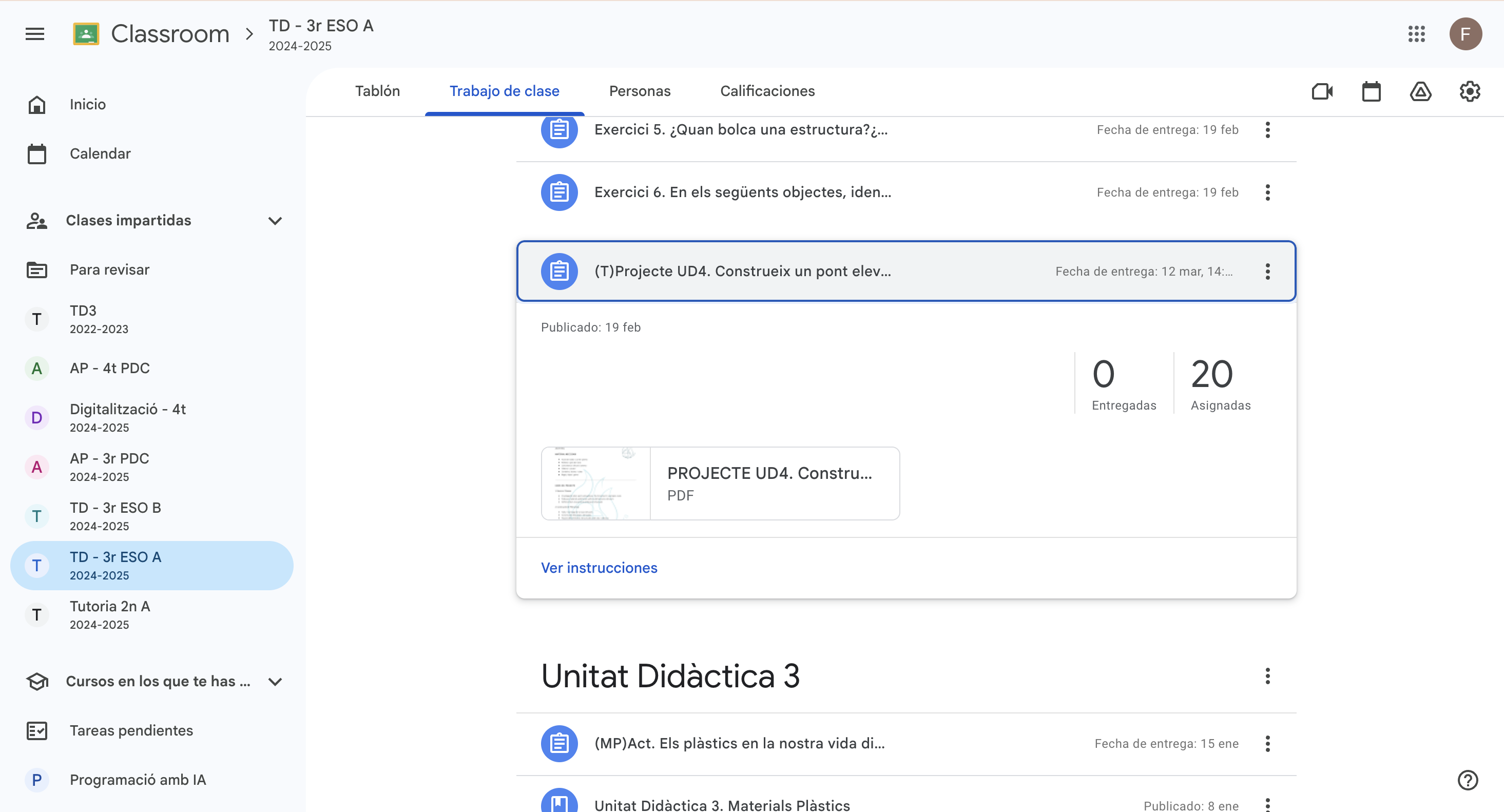The width and height of the screenshot is (1504, 812).
Task: Open the Google apps grid
Action: (x=1416, y=34)
